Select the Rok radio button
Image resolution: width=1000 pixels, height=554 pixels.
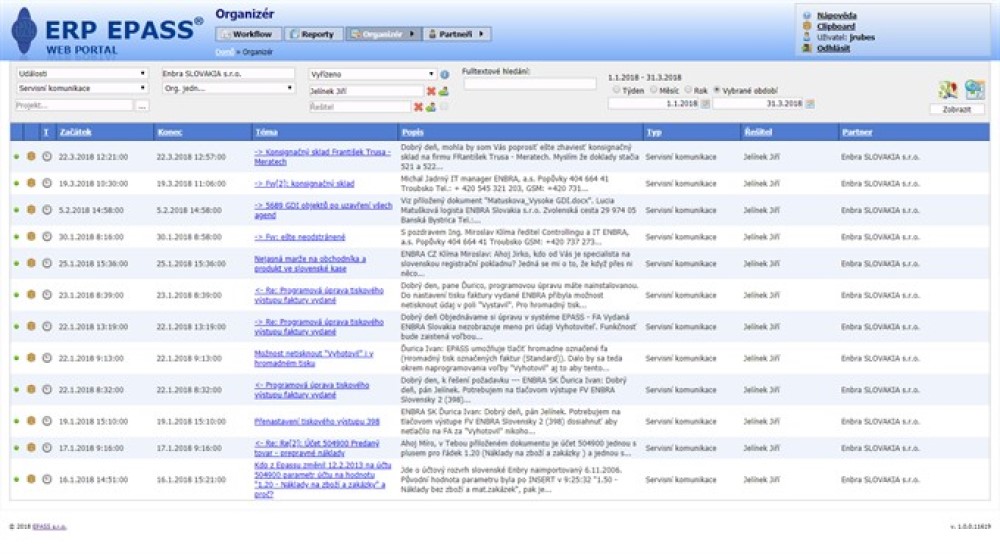click(x=688, y=91)
